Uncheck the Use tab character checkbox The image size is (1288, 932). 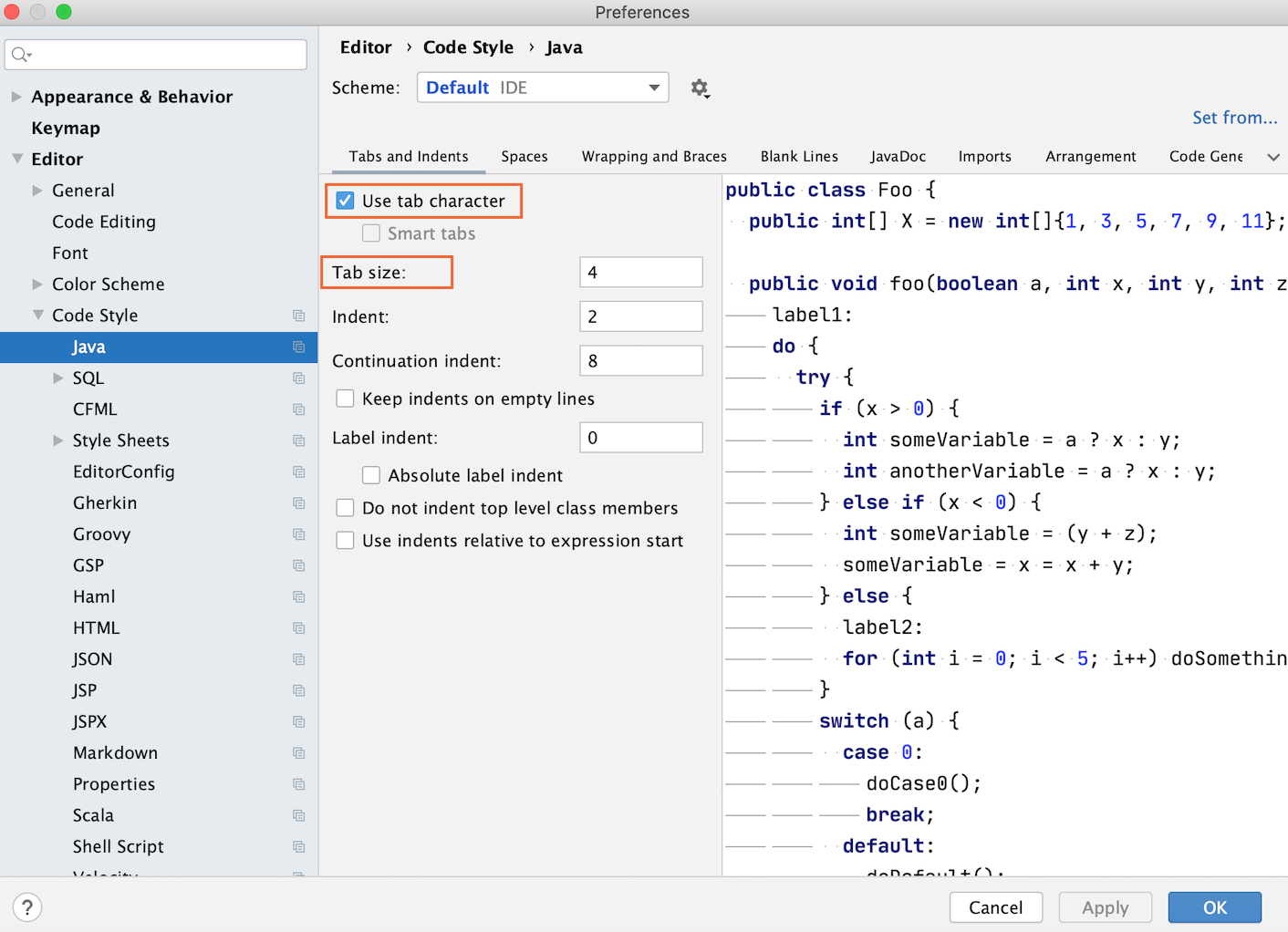click(346, 201)
